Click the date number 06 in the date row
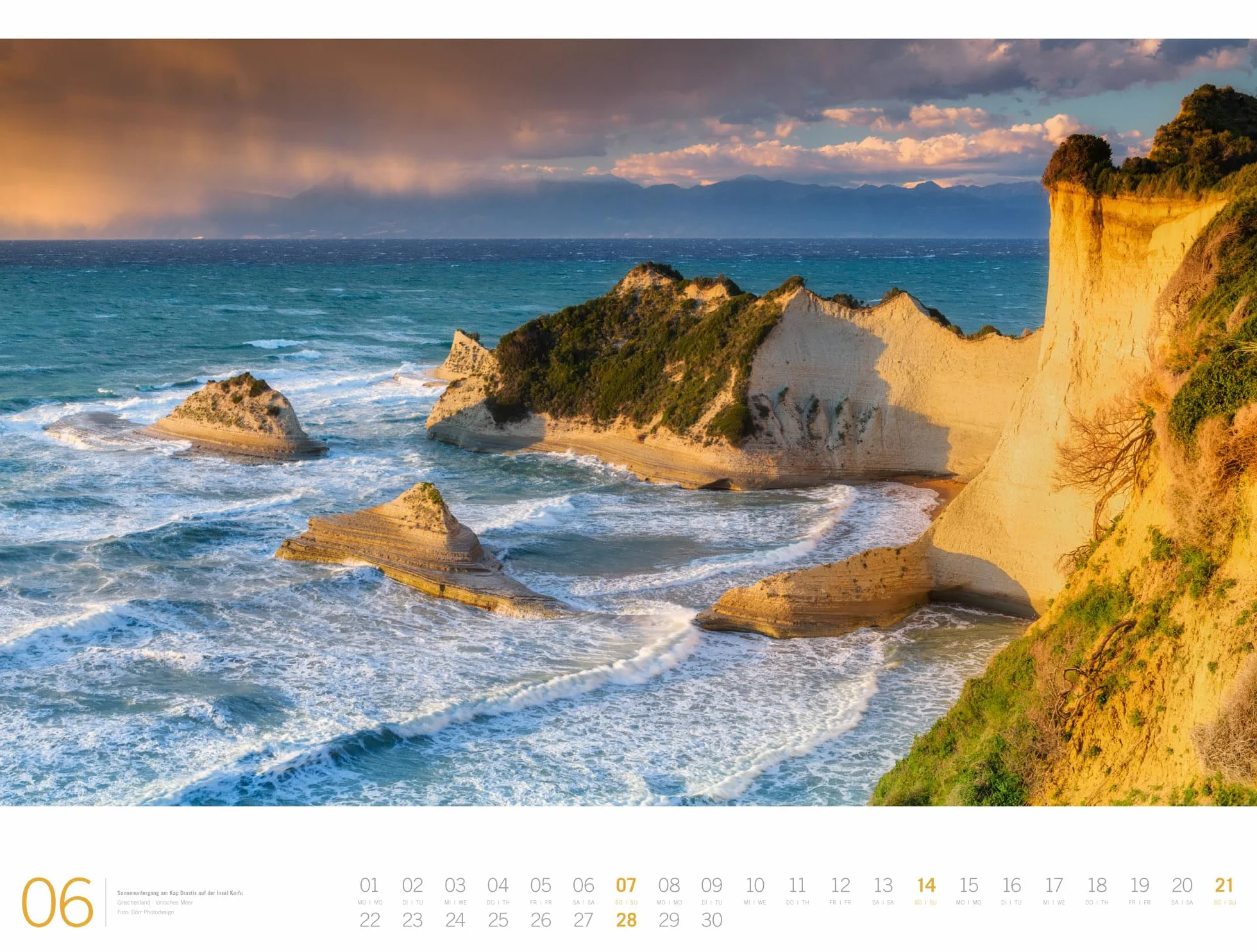 point(584,885)
